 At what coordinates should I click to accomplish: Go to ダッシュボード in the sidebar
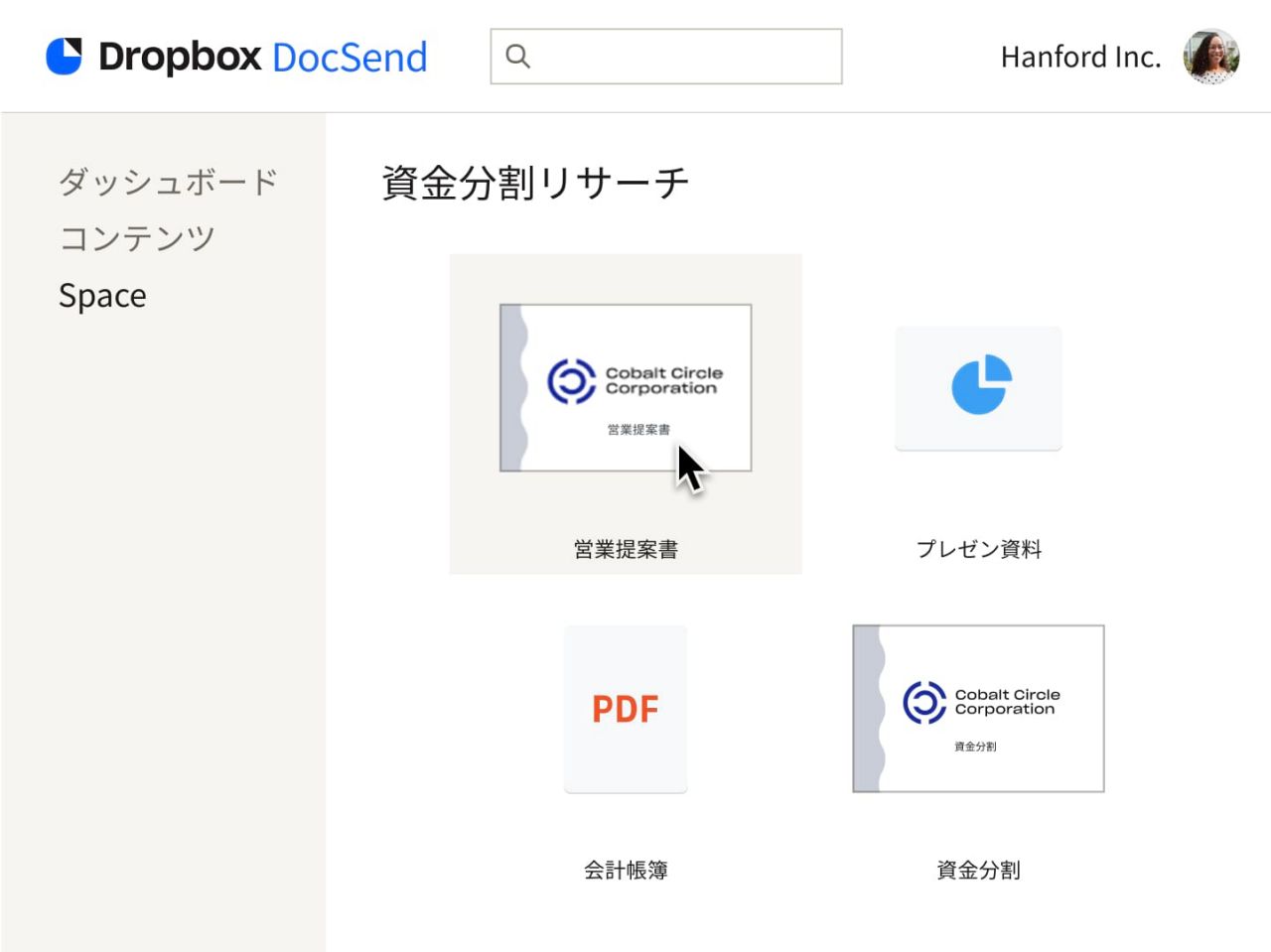tap(168, 182)
